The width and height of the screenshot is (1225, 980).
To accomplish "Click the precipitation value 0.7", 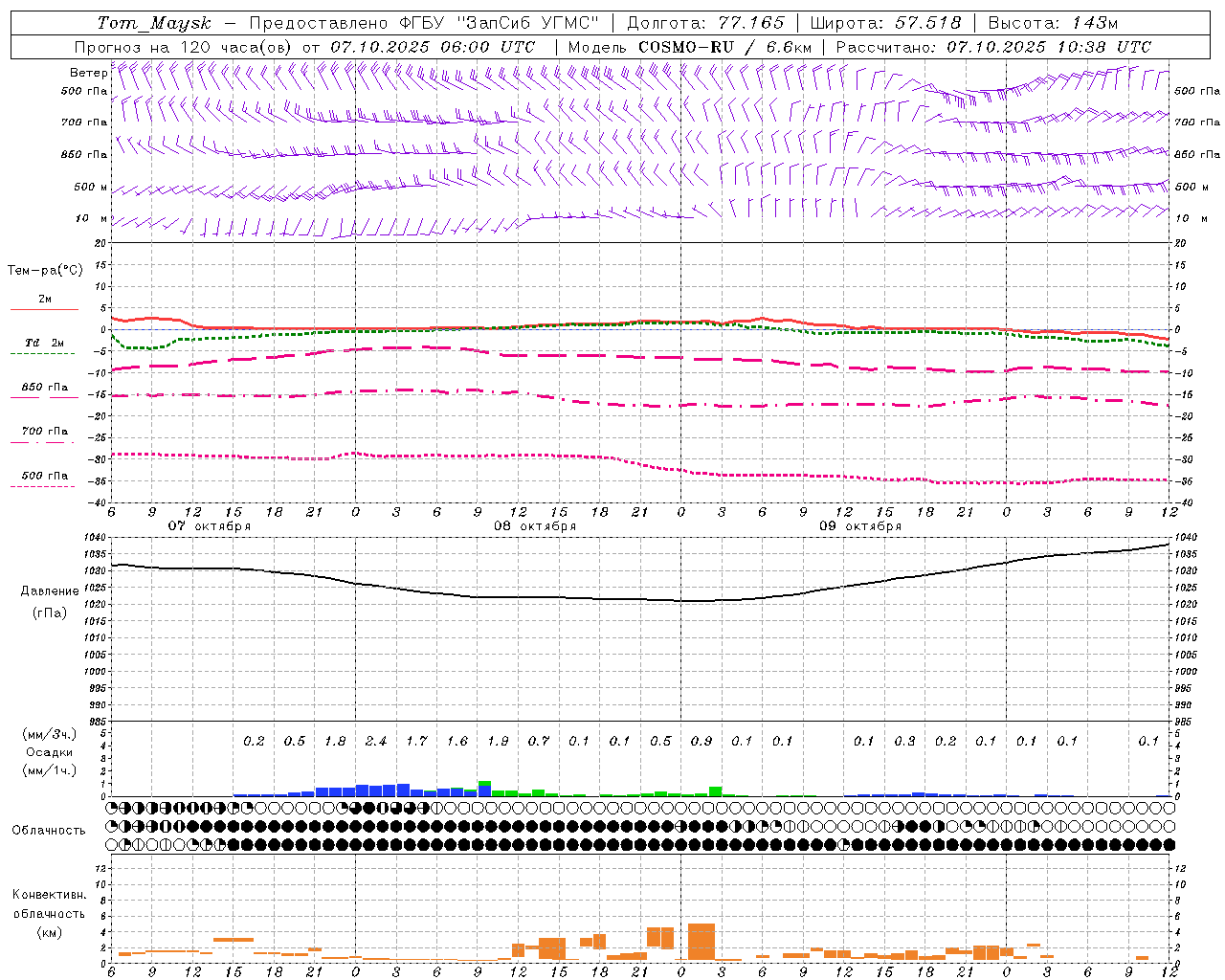I will (539, 741).
